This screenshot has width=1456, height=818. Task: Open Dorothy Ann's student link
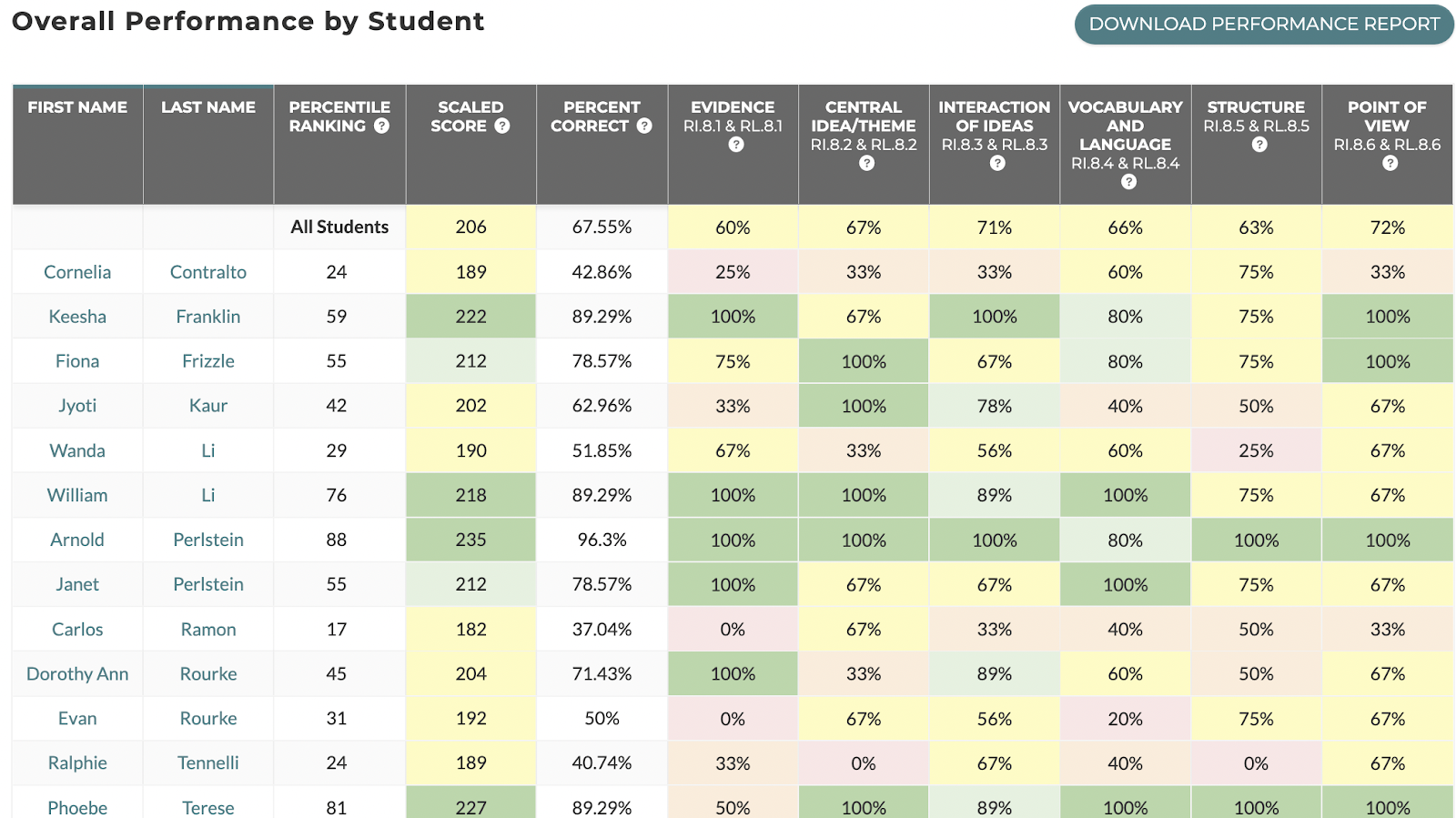[x=77, y=674]
